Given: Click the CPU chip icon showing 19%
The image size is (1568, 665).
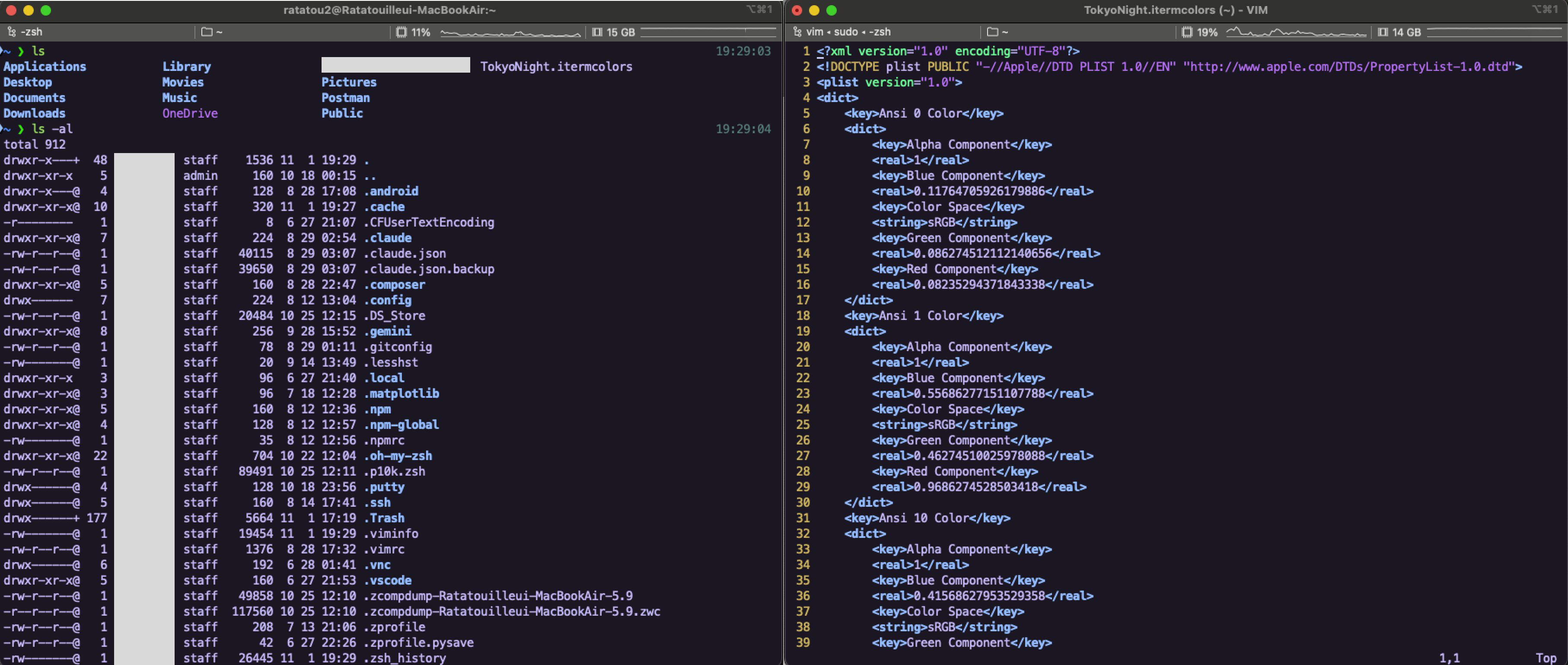Looking at the screenshot, I should pos(1187,32).
